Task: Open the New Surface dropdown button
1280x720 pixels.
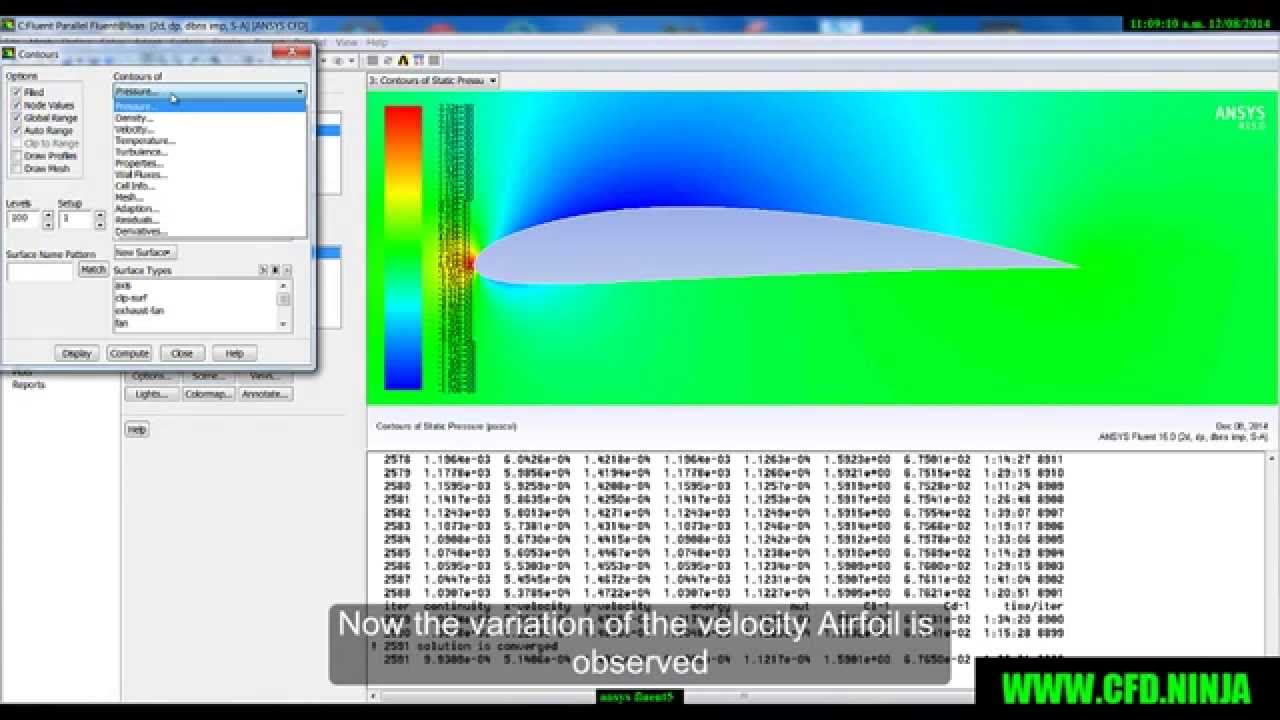Action: click(145, 252)
